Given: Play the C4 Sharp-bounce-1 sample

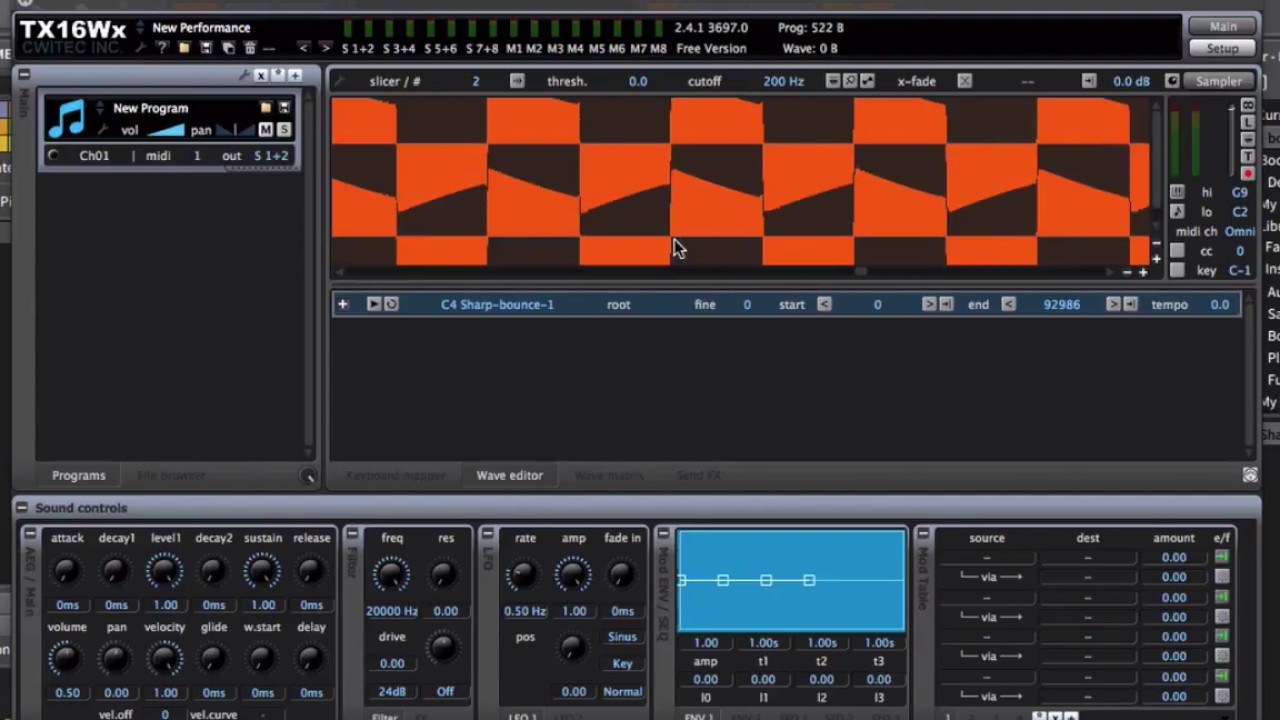Looking at the screenshot, I should [373, 304].
